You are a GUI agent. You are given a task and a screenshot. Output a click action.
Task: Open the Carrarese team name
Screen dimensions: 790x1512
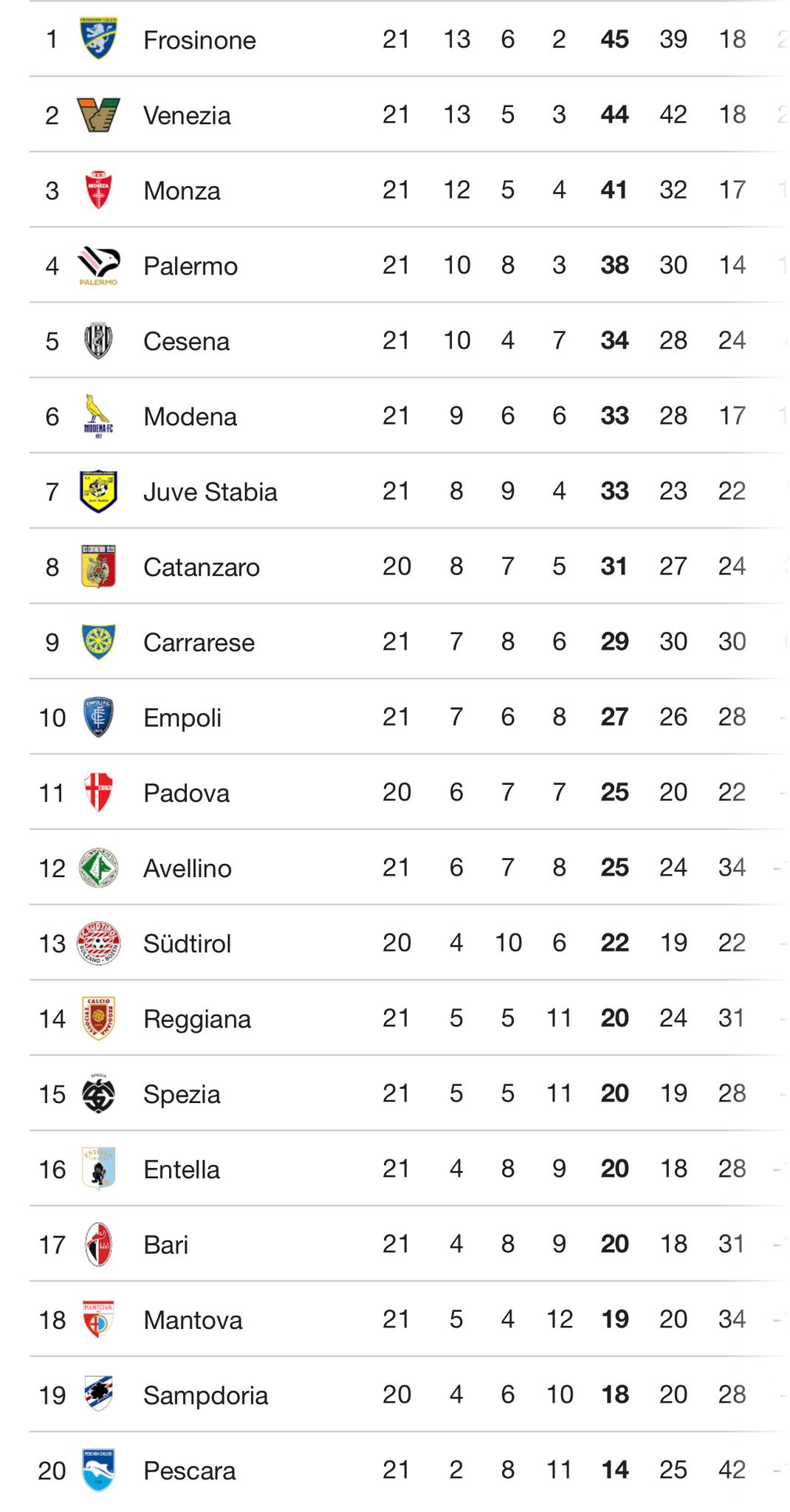pos(199,642)
